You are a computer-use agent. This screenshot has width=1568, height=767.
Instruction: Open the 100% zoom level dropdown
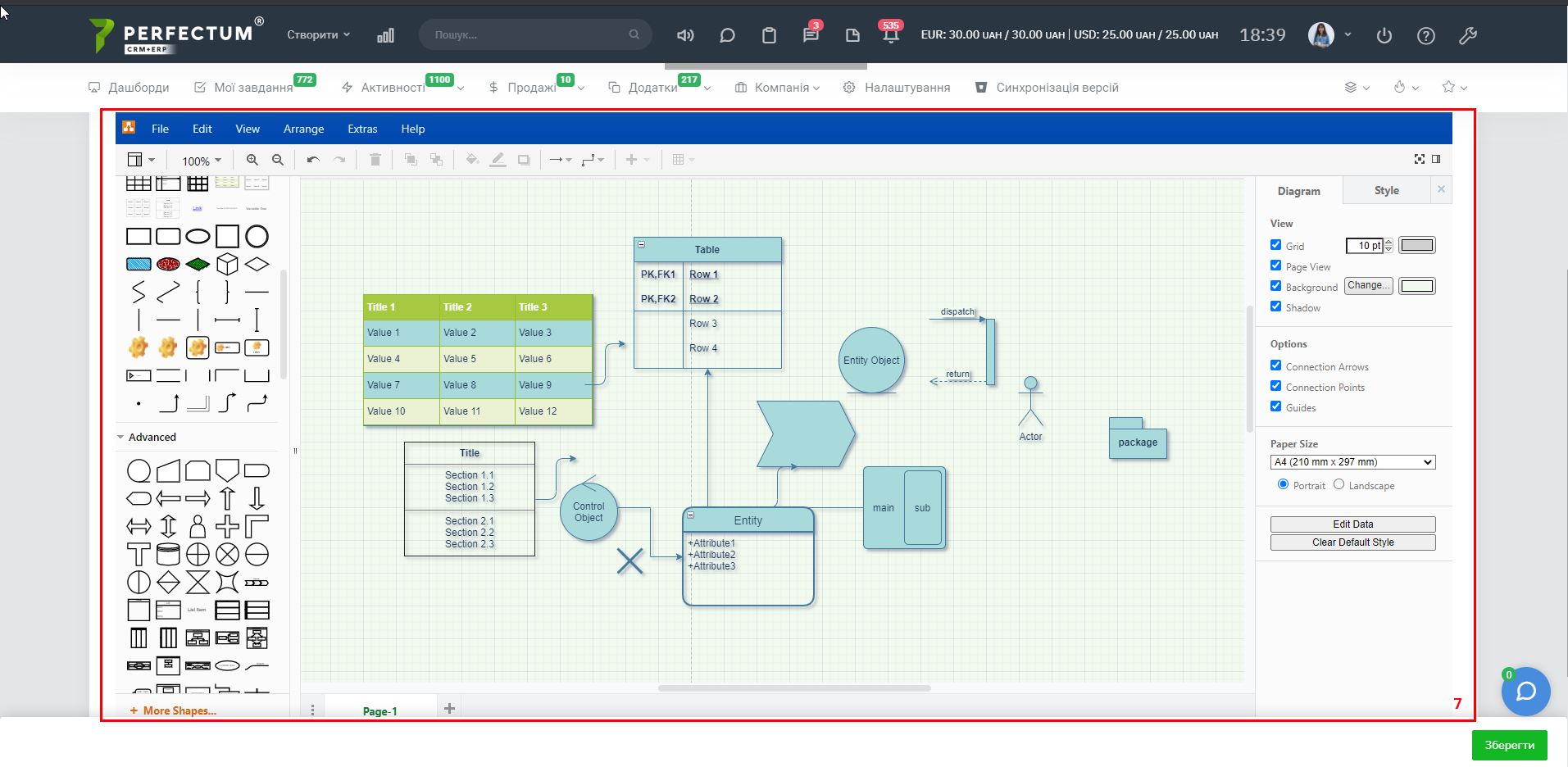tap(201, 161)
